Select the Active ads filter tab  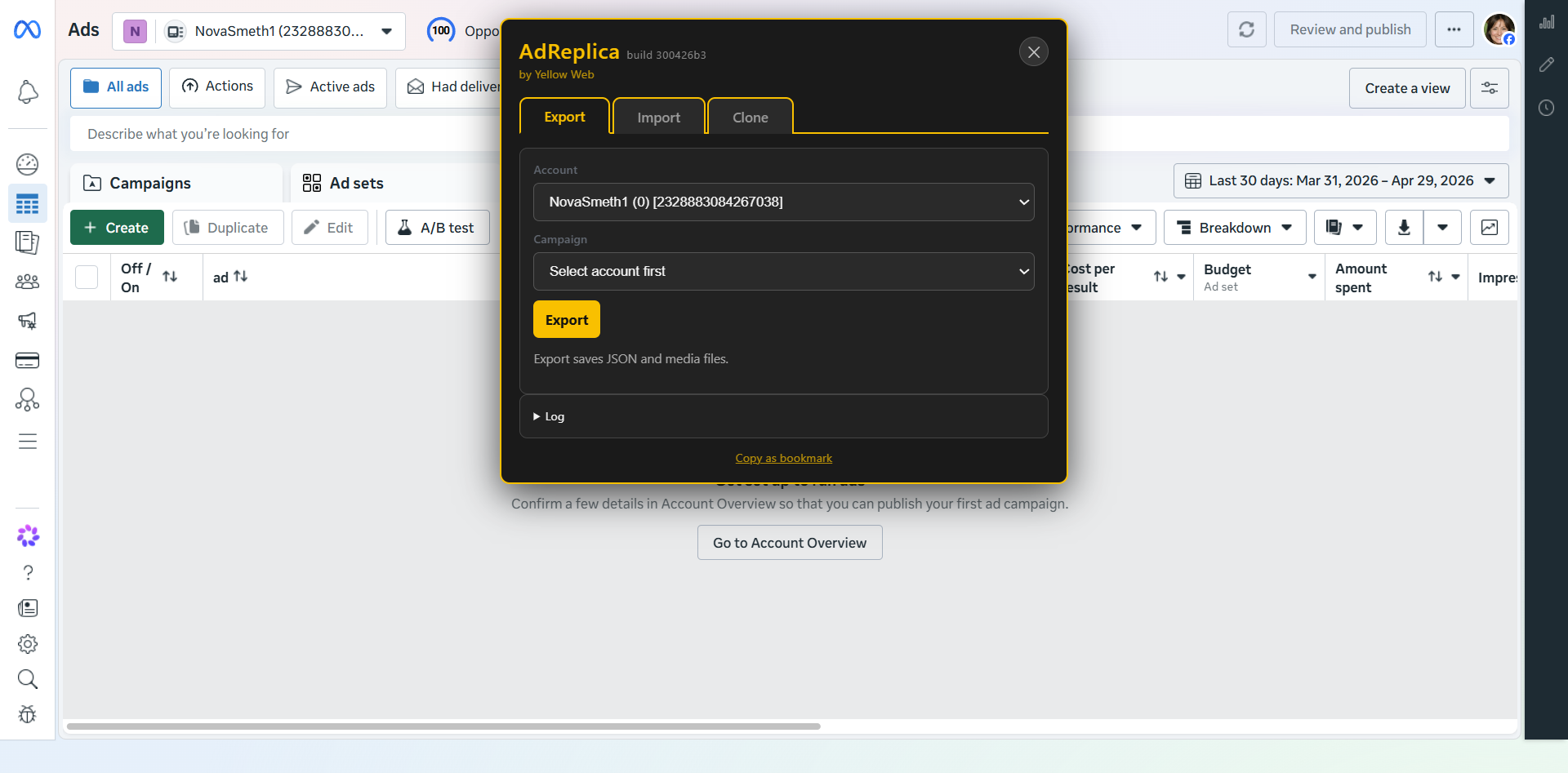(330, 87)
